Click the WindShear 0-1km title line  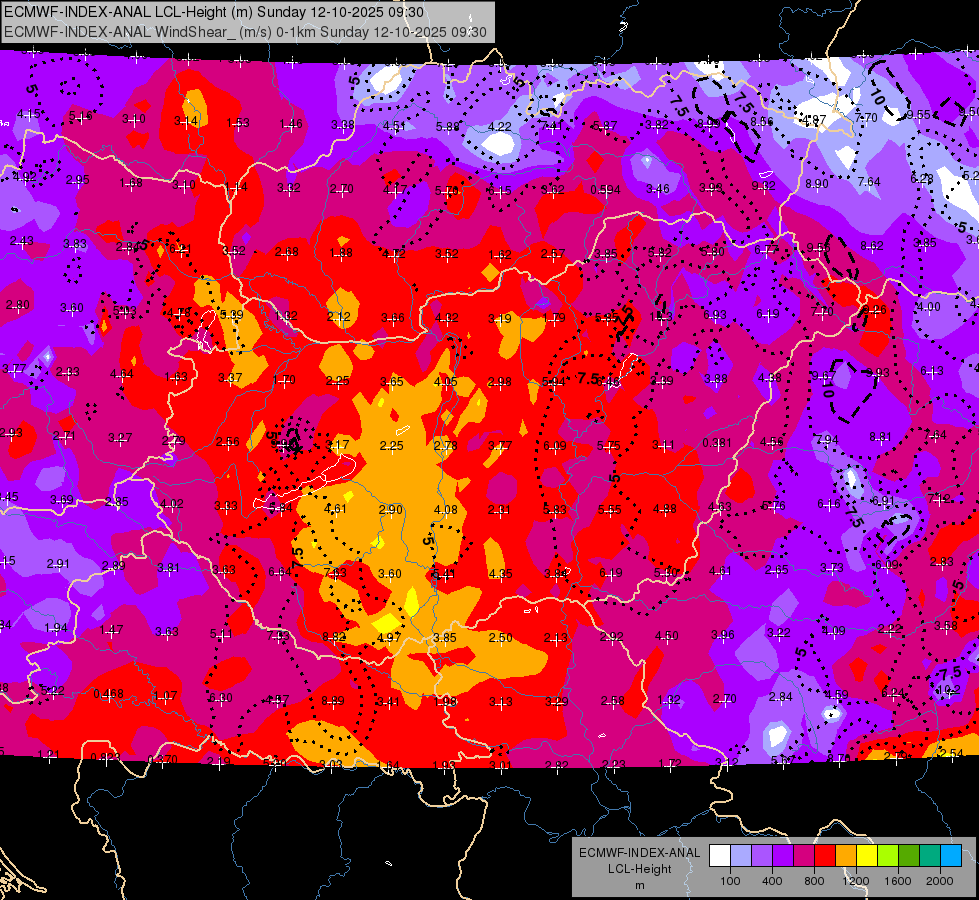coord(245,32)
